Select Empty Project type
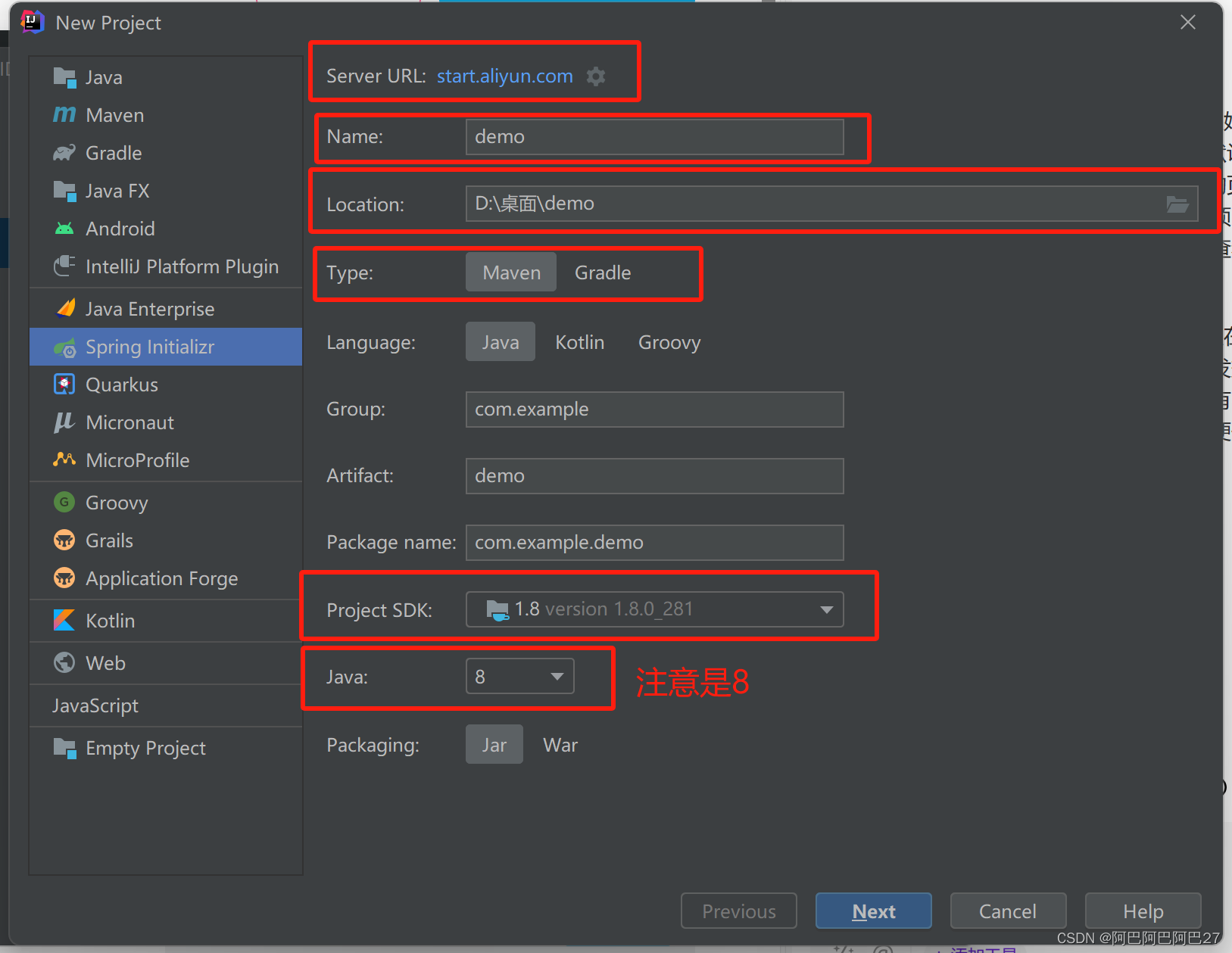This screenshot has width=1232, height=953. [x=166, y=748]
